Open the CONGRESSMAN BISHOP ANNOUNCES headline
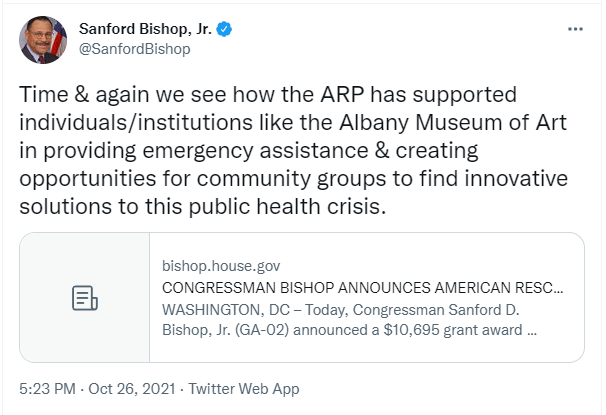 pos(362,287)
